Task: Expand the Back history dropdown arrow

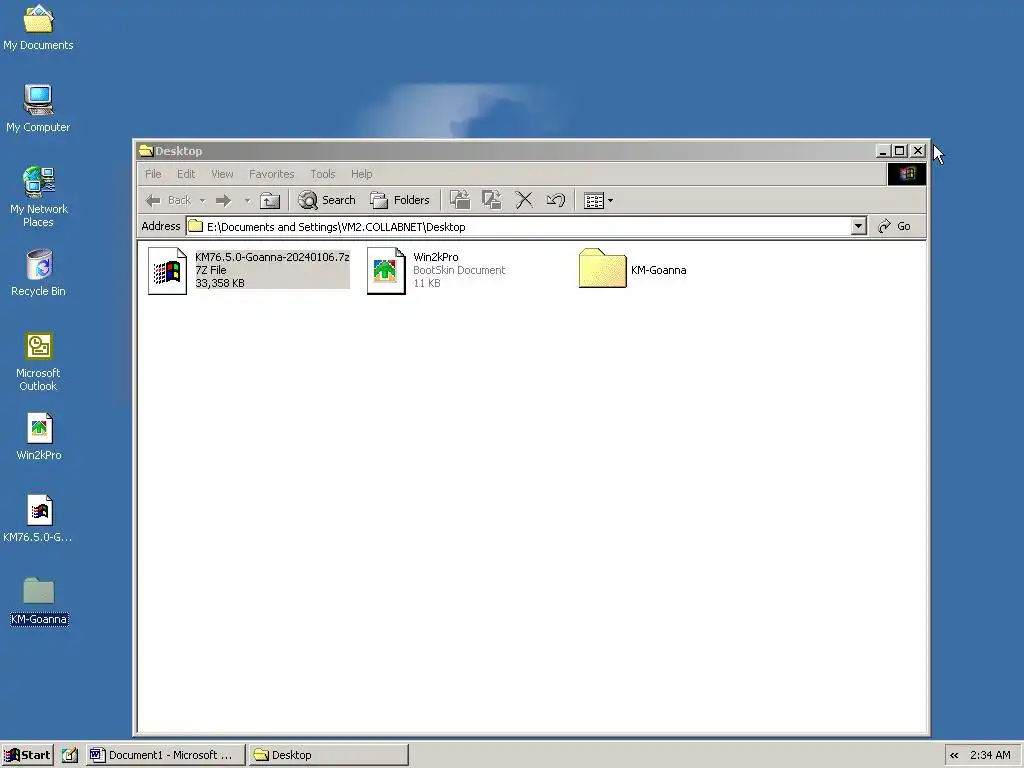Action: (x=202, y=200)
